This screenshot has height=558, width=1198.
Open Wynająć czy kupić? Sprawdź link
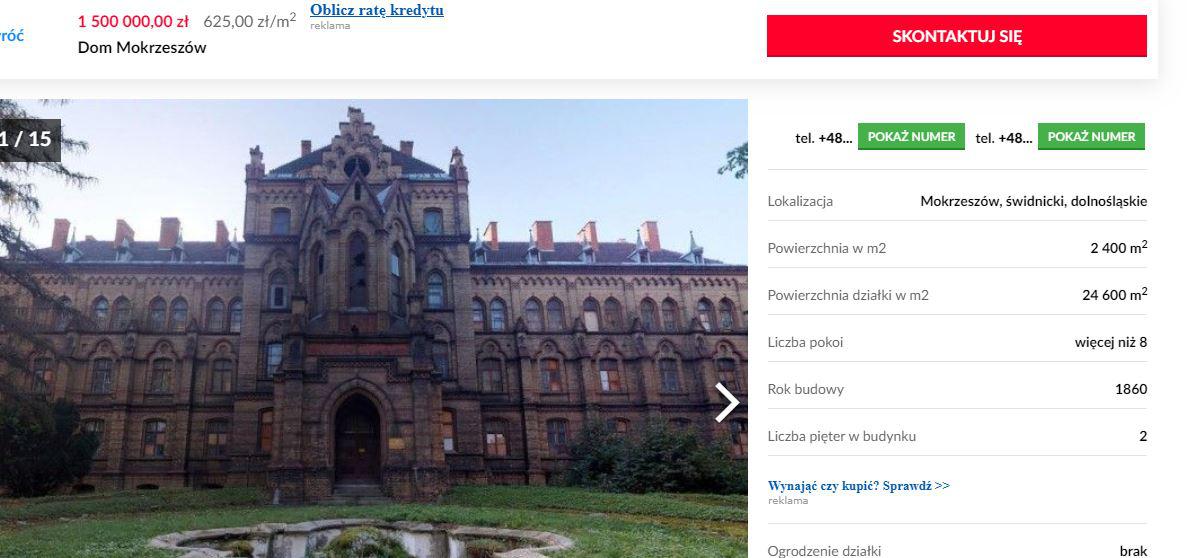pyautogui.click(x=859, y=485)
